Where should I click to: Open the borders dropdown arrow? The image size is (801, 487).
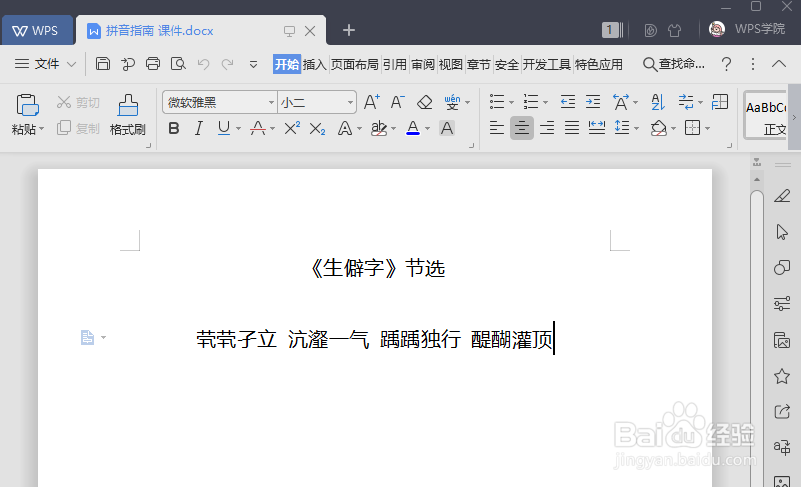point(708,129)
